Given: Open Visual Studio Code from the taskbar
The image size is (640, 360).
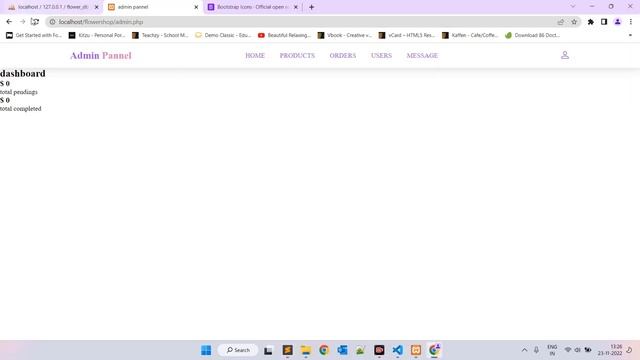Looking at the screenshot, I should [x=397, y=350].
